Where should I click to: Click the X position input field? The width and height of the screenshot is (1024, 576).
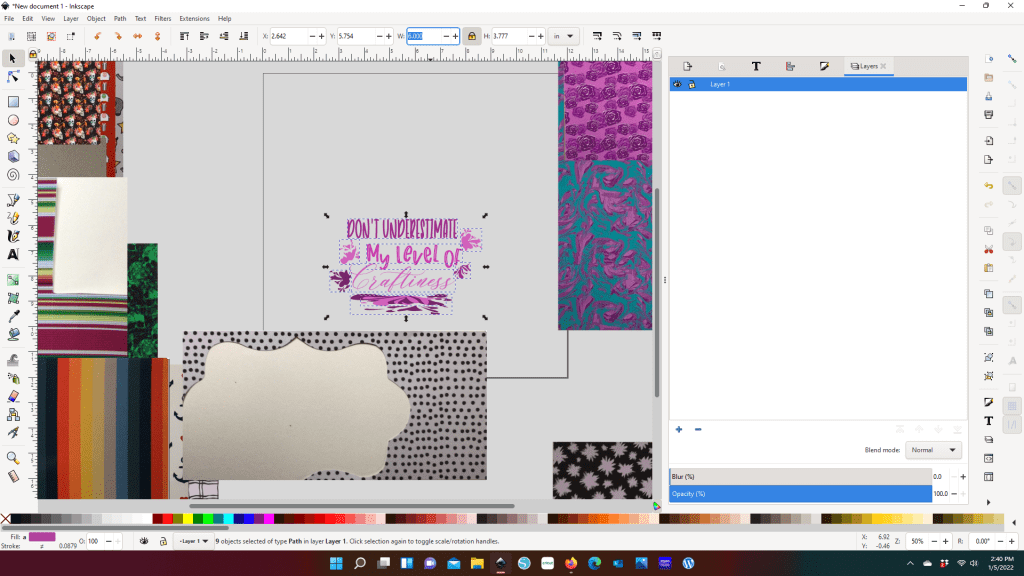(285, 36)
